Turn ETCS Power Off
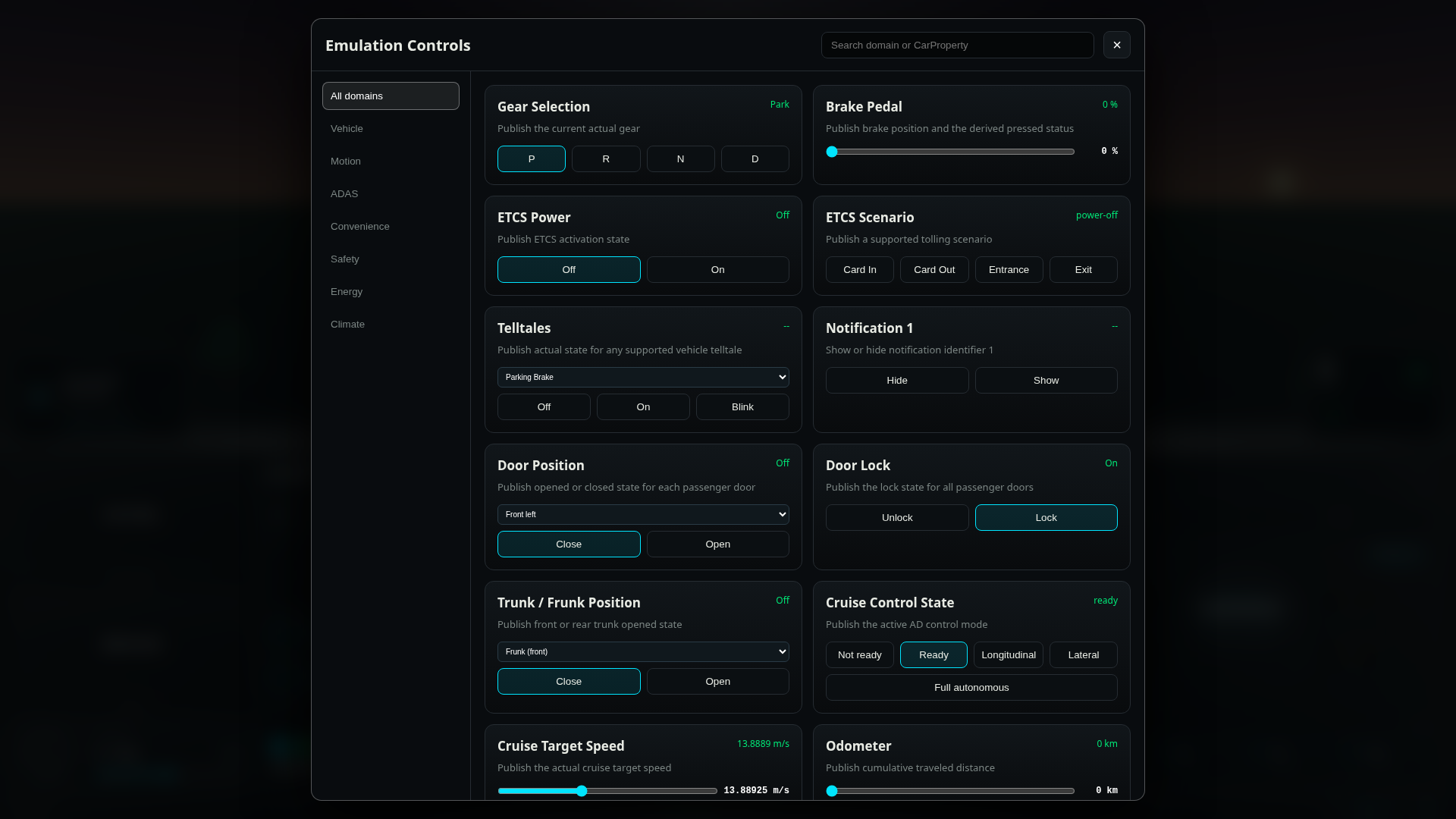This screenshot has height=819, width=1456. (x=569, y=269)
